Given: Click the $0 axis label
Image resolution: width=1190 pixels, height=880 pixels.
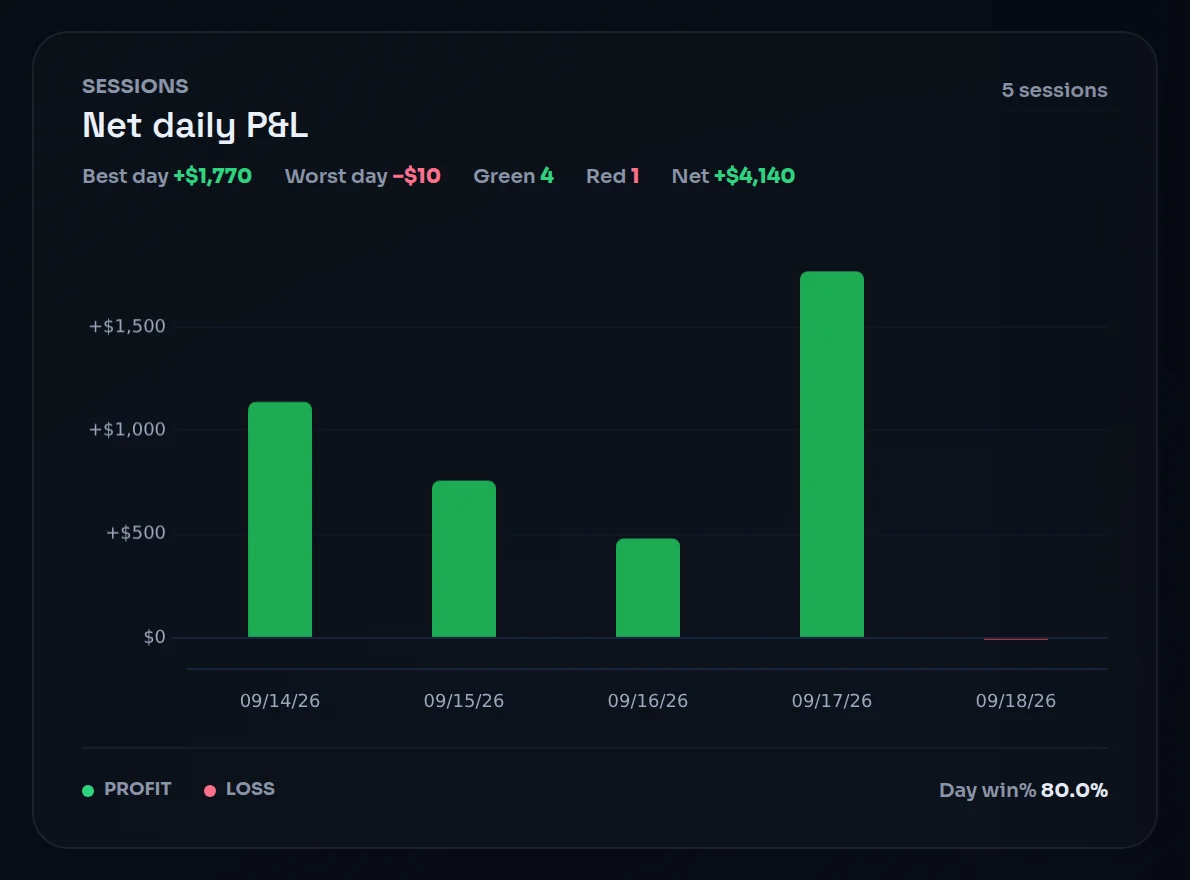Looking at the screenshot, I should (154, 636).
